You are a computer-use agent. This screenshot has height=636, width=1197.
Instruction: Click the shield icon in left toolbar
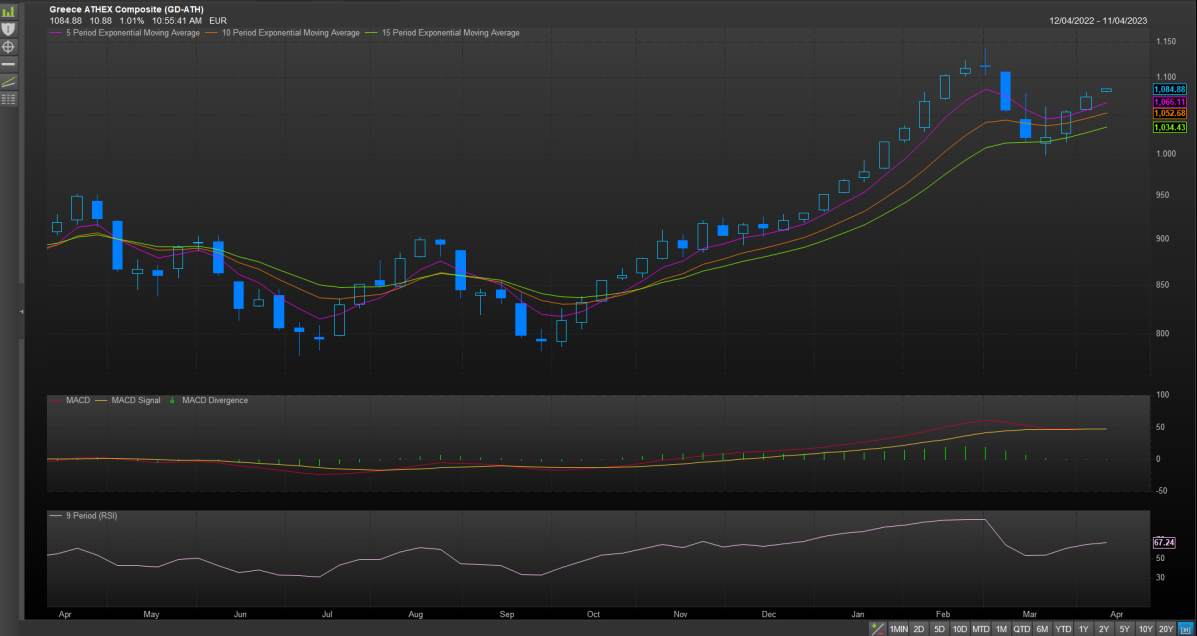tap(8, 28)
